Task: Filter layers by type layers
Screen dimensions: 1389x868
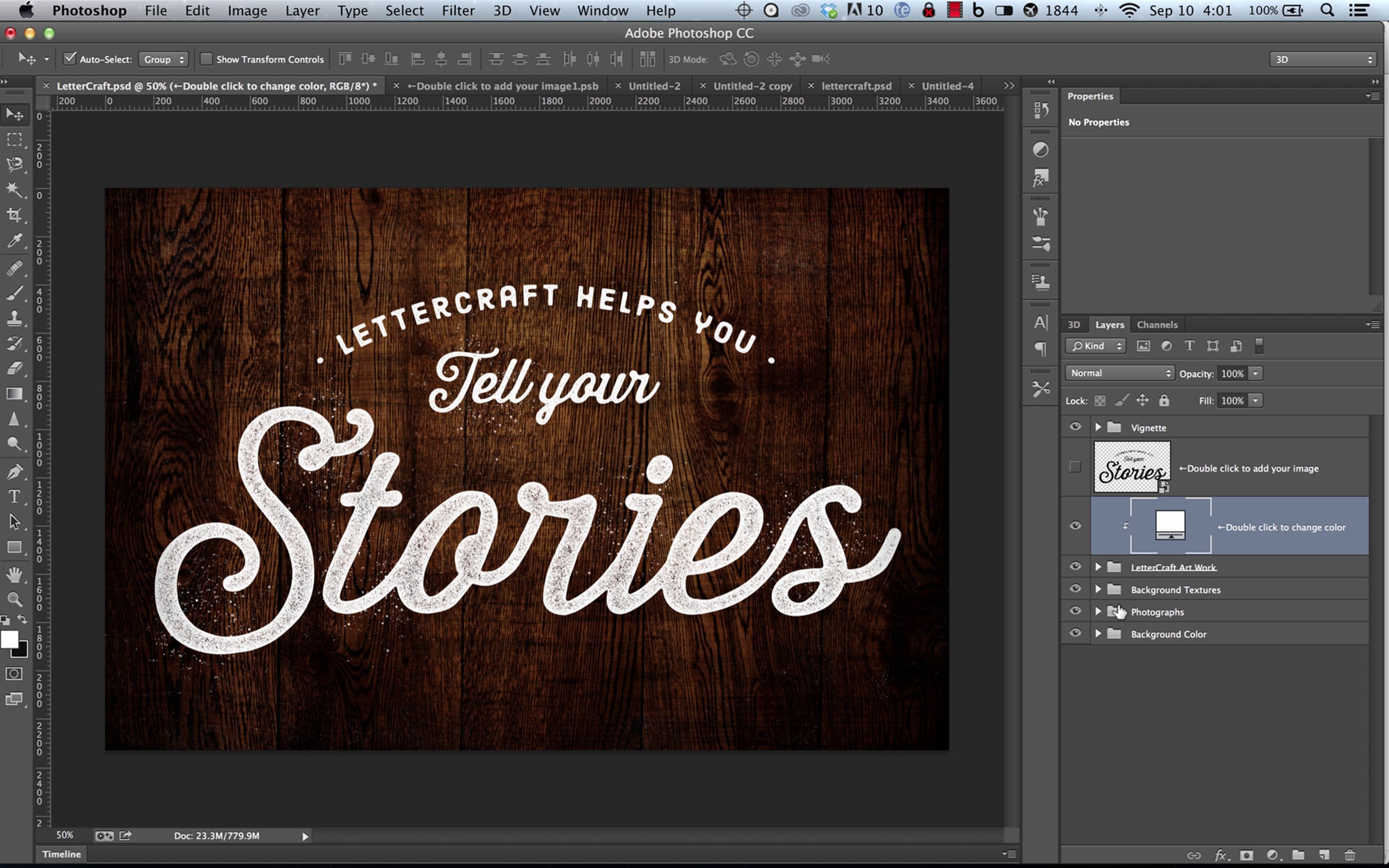Action: coord(1189,346)
